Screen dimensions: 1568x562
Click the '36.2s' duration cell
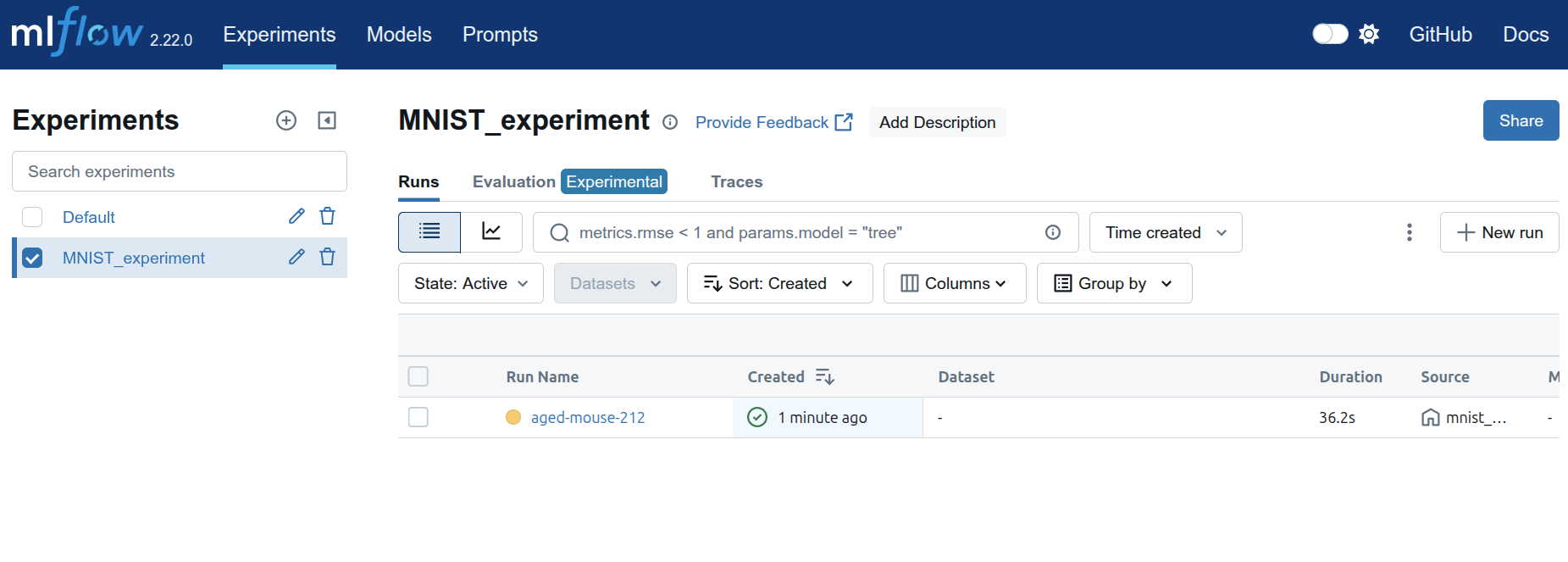pyautogui.click(x=1337, y=417)
